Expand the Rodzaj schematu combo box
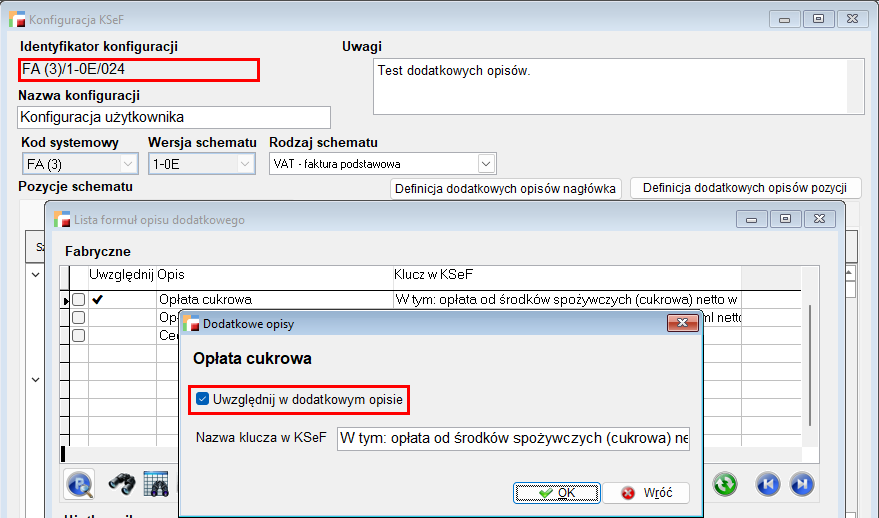This screenshot has height=518, width=879. point(486,164)
